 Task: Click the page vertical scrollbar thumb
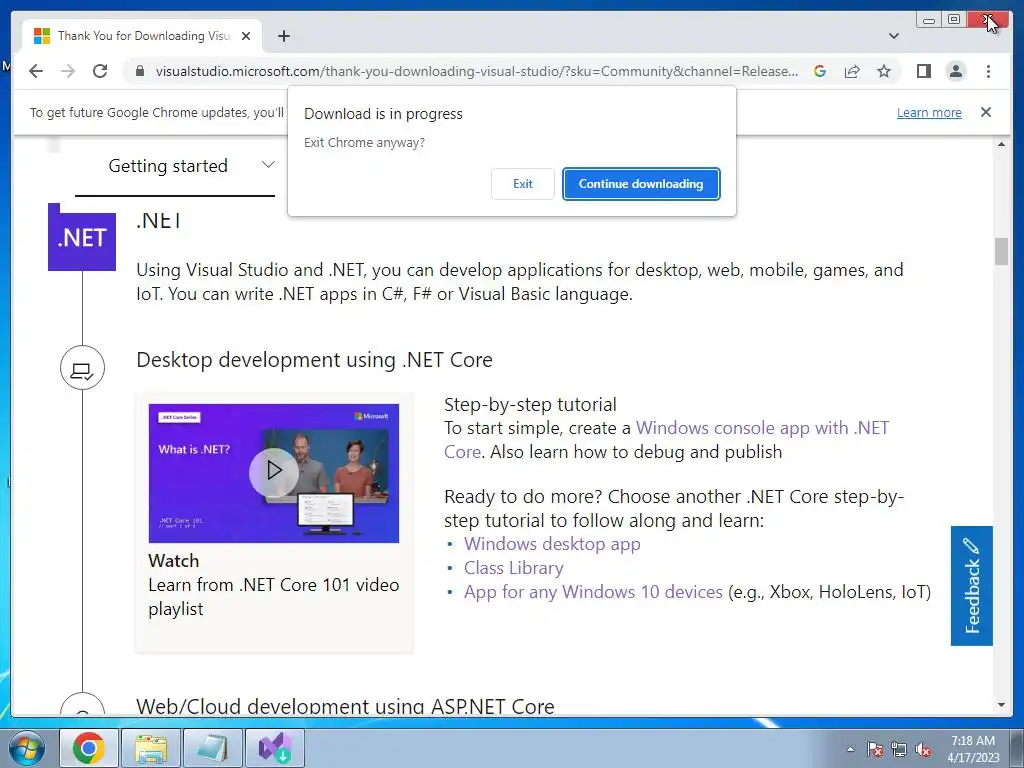click(x=1001, y=251)
